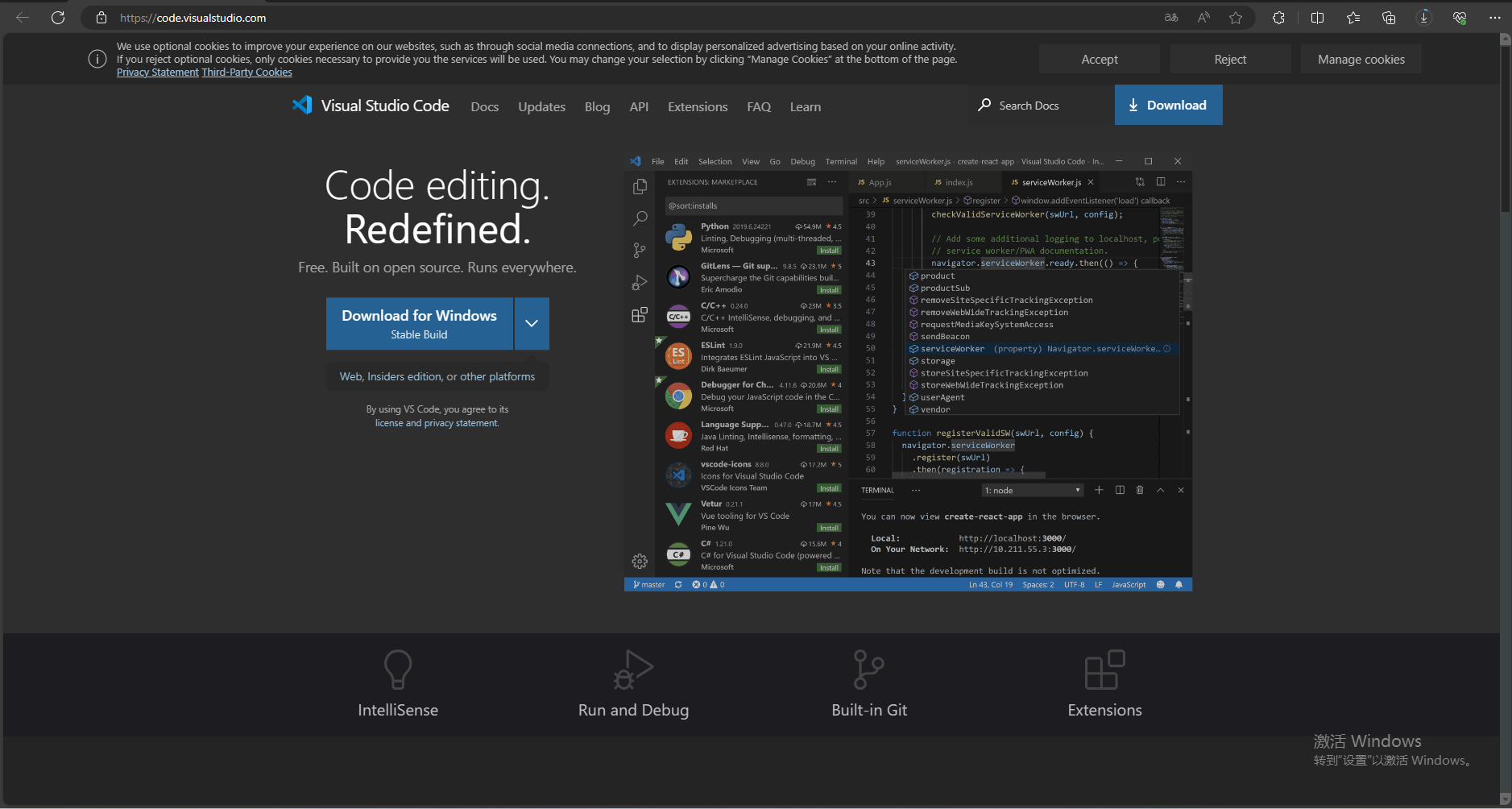
Task: Click Download for Windows Stable Build
Action: 420,323
